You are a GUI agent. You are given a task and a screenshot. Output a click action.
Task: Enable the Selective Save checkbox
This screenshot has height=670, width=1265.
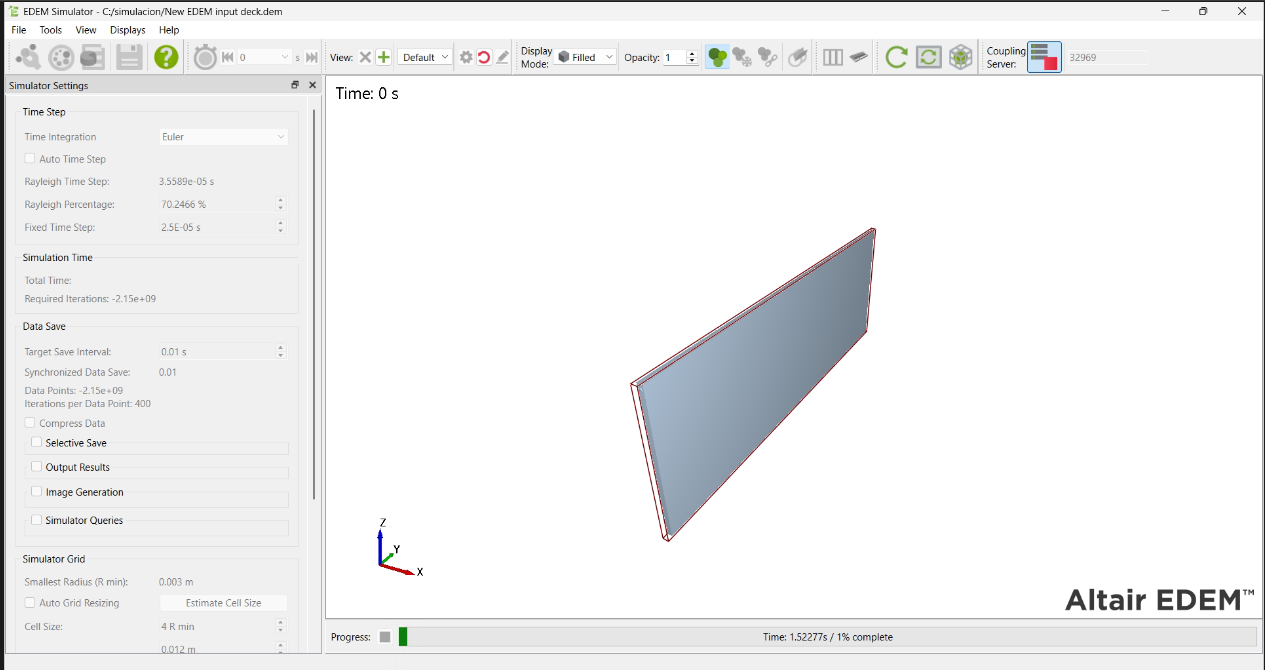coord(37,442)
